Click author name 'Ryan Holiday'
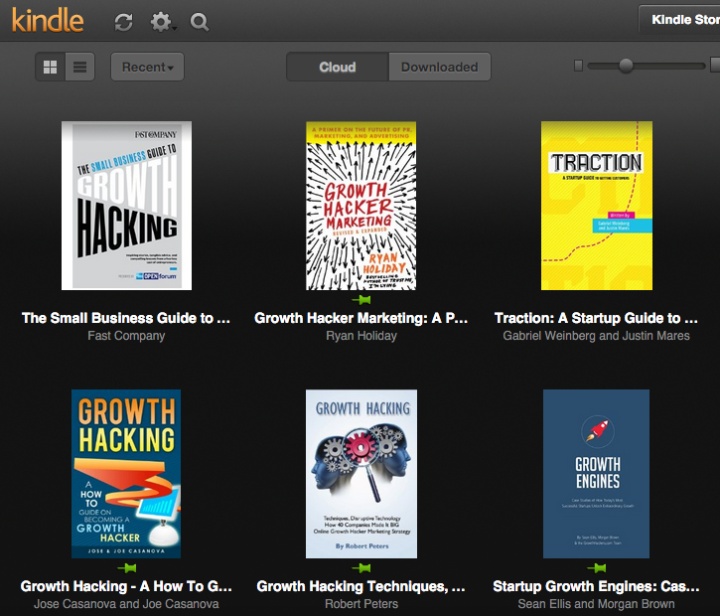The height and width of the screenshot is (616, 720). pos(361,336)
